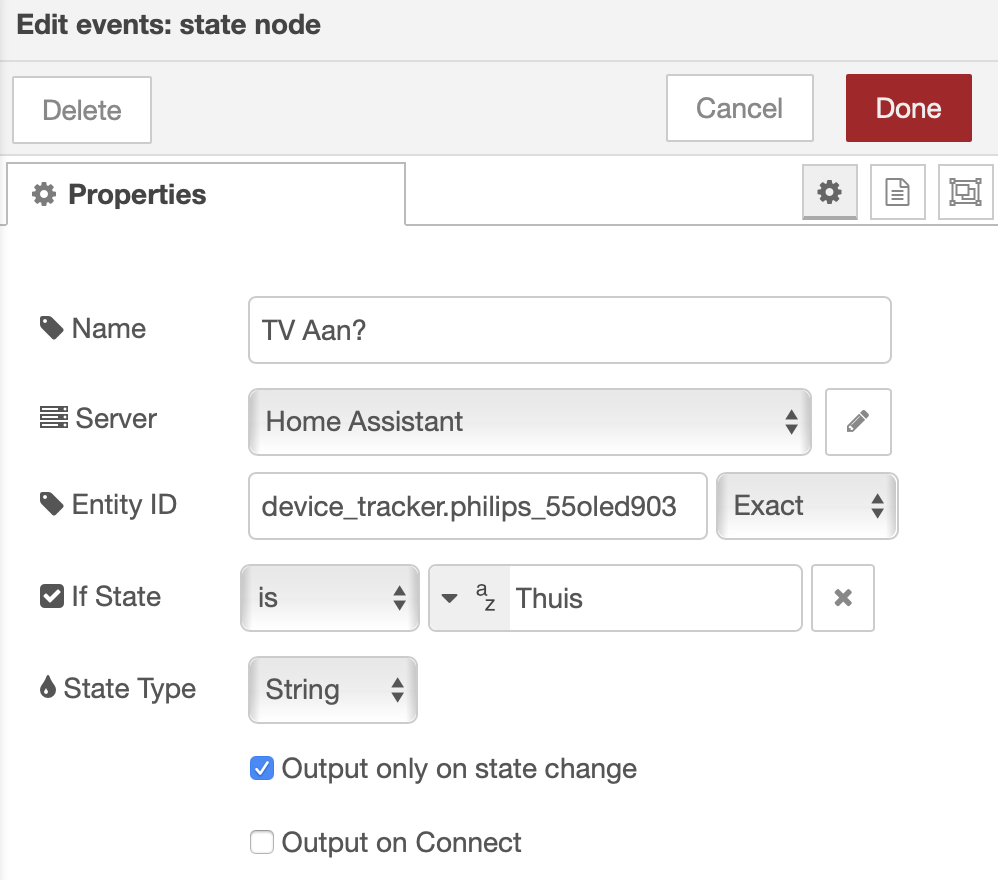Clear If State with the x icon

pyautogui.click(x=842, y=598)
